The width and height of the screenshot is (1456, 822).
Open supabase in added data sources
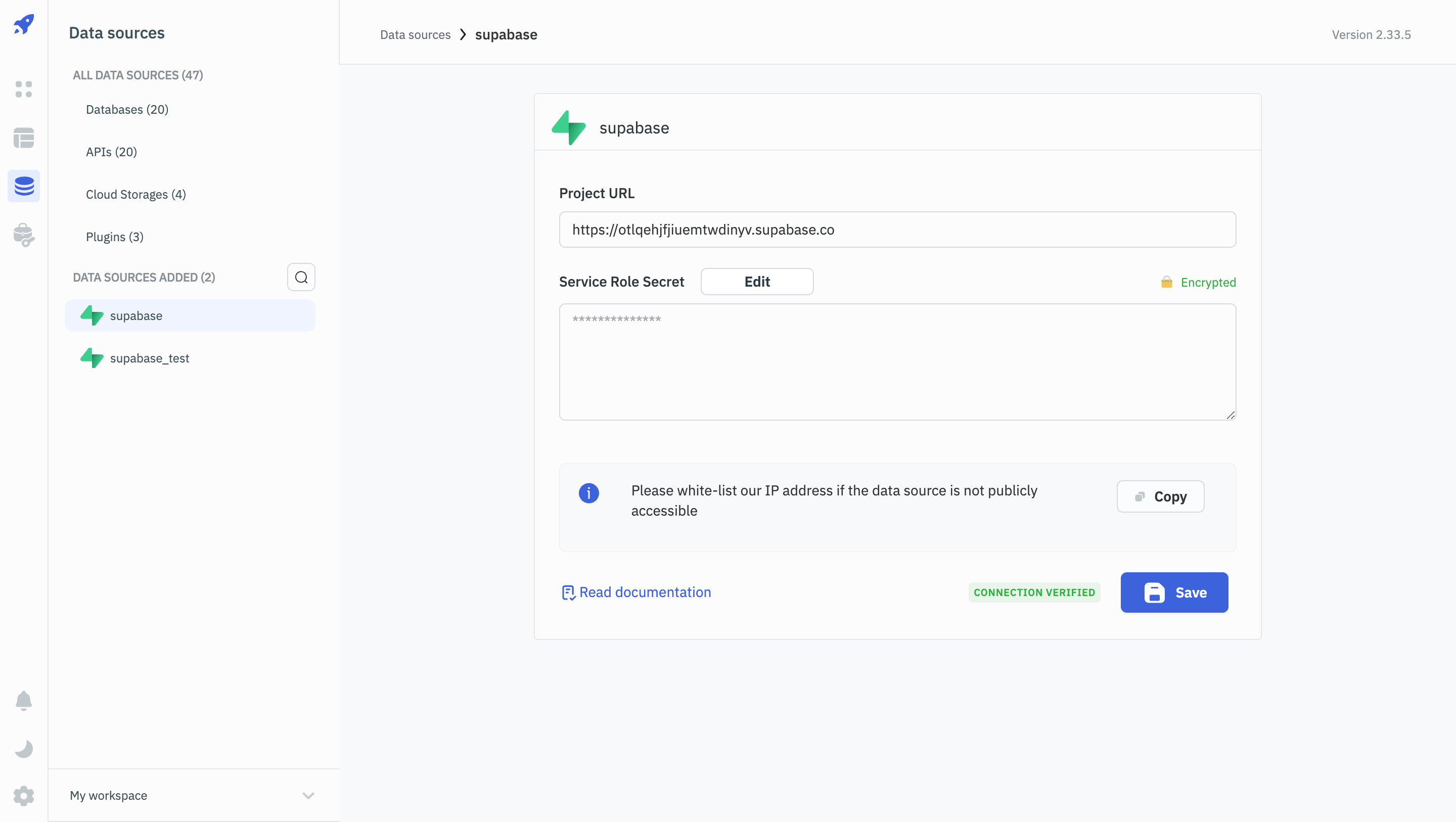(190, 315)
